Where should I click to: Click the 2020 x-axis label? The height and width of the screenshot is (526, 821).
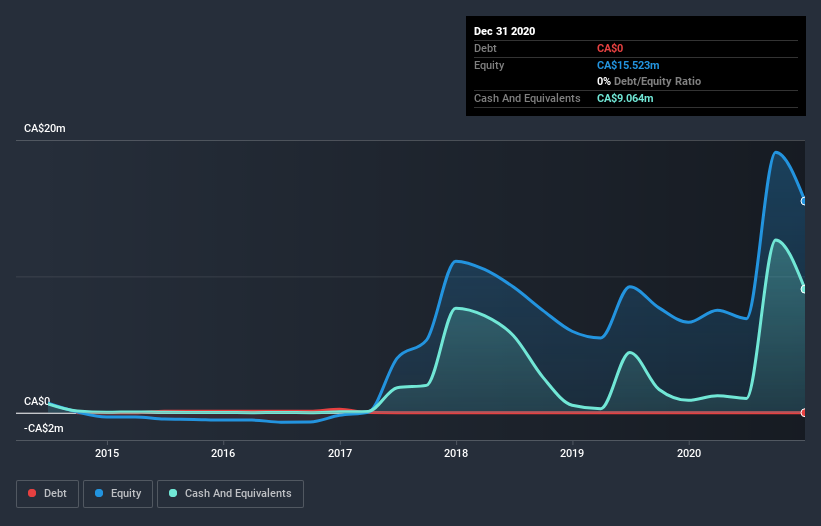tap(689, 453)
